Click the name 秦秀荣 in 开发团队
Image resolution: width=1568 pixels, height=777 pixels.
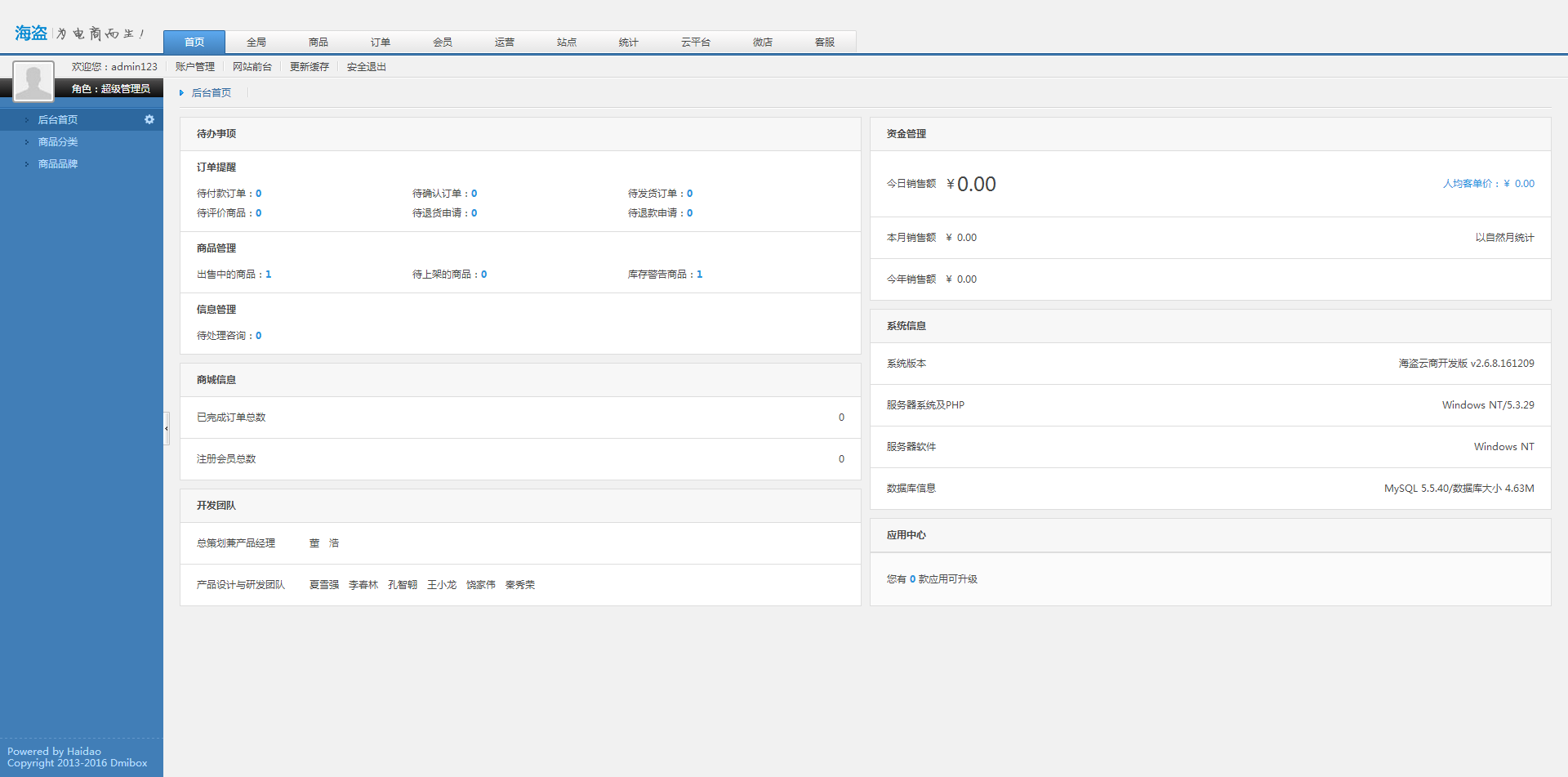pyautogui.click(x=520, y=585)
